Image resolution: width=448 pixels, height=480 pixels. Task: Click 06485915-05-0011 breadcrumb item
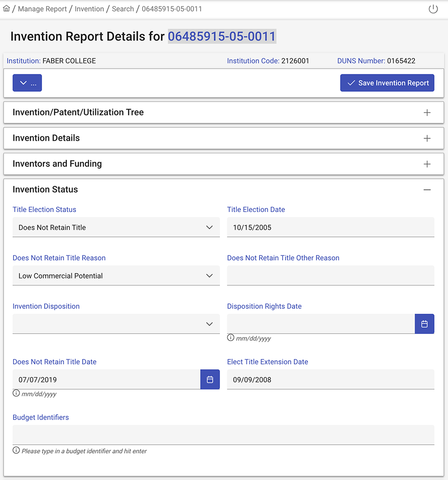click(x=172, y=9)
